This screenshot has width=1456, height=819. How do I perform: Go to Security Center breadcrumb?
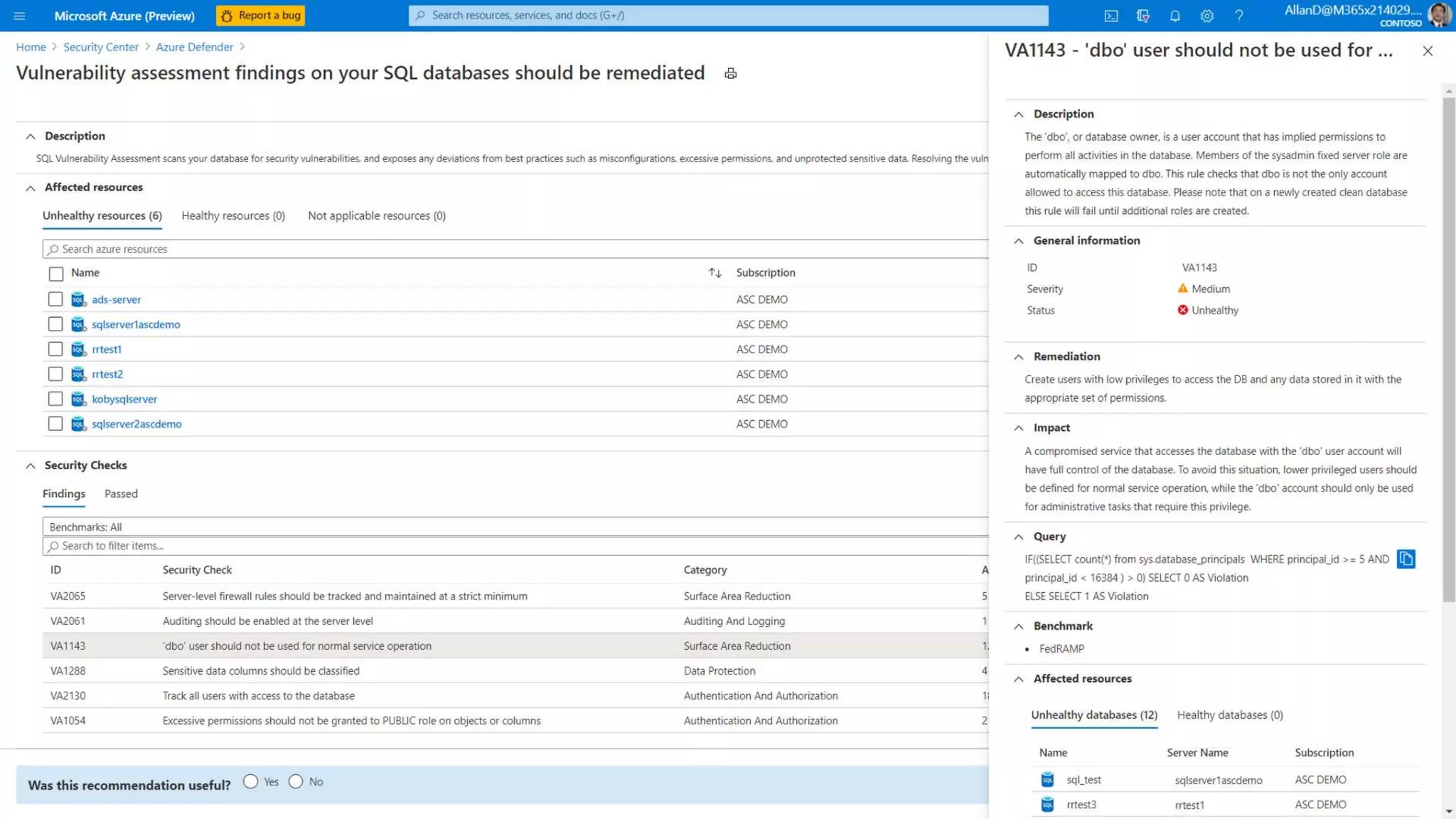point(100,47)
